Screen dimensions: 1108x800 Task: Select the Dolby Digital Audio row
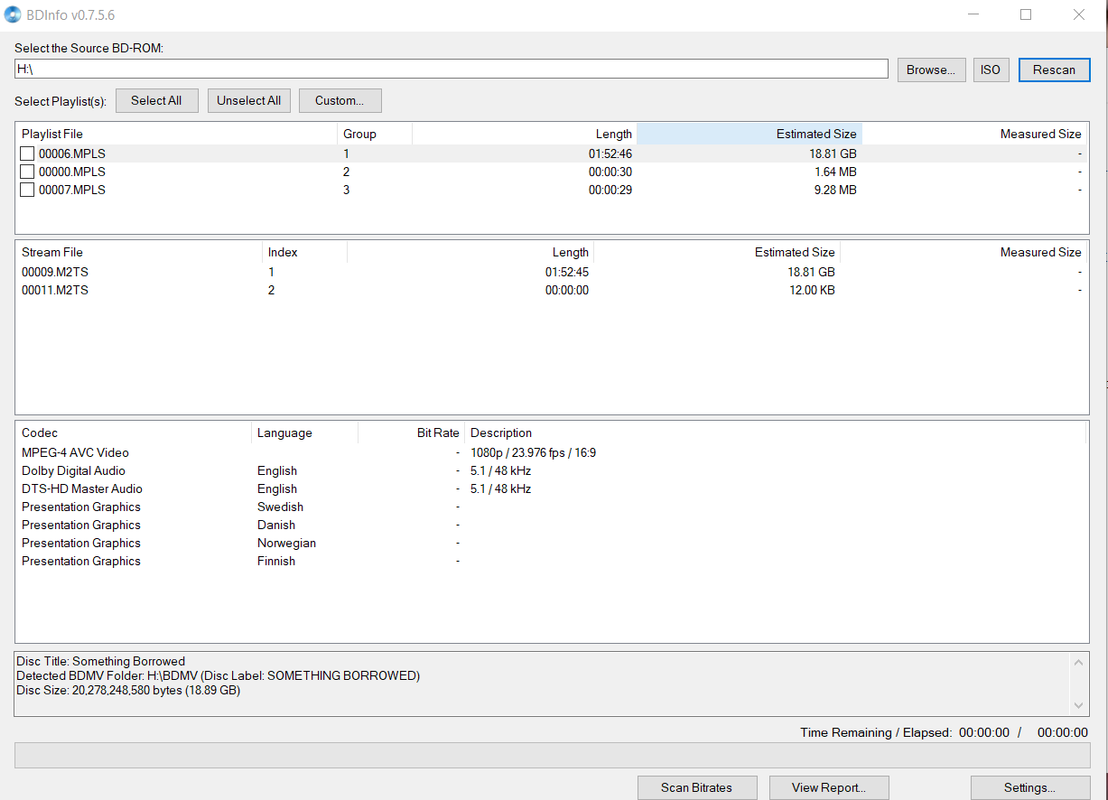pyautogui.click(x=551, y=471)
